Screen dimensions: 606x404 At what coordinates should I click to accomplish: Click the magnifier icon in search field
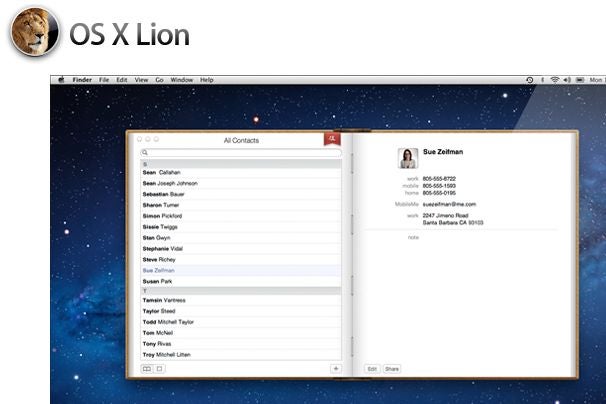pos(145,153)
